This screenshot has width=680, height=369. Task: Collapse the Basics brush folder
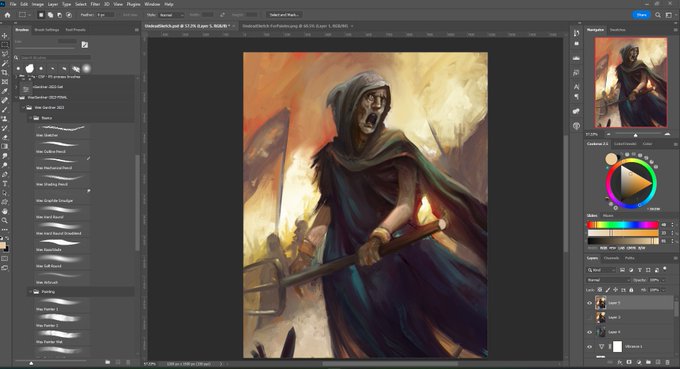(30, 118)
